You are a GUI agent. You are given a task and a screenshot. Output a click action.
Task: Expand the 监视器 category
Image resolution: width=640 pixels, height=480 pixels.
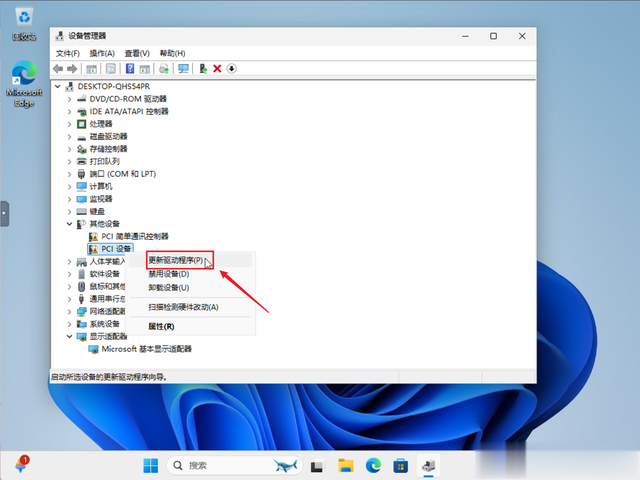pos(69,199)
